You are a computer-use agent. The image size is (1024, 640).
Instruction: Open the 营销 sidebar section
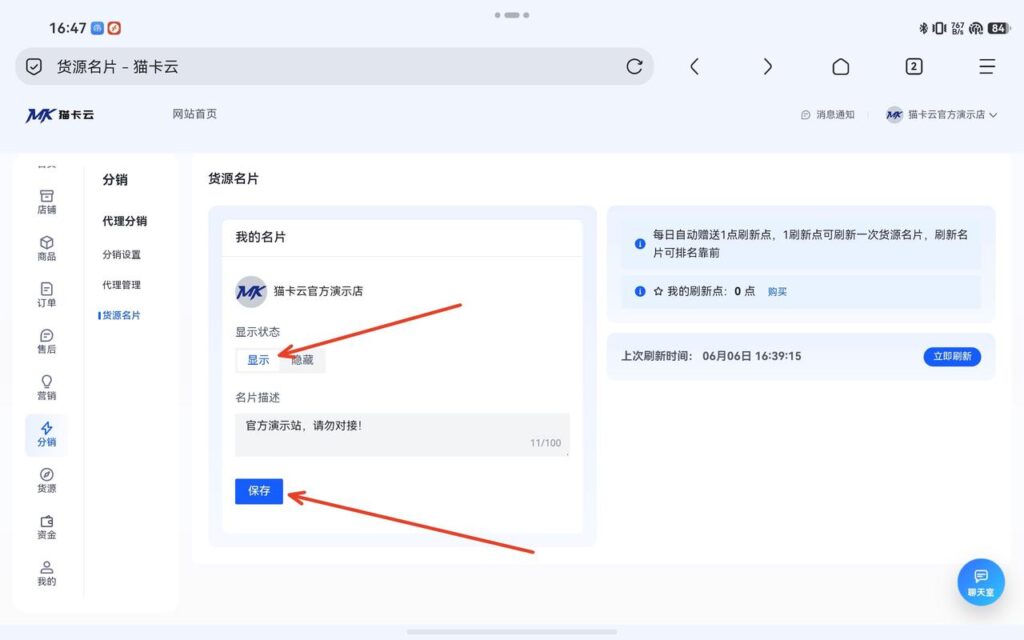coord(46,387)
